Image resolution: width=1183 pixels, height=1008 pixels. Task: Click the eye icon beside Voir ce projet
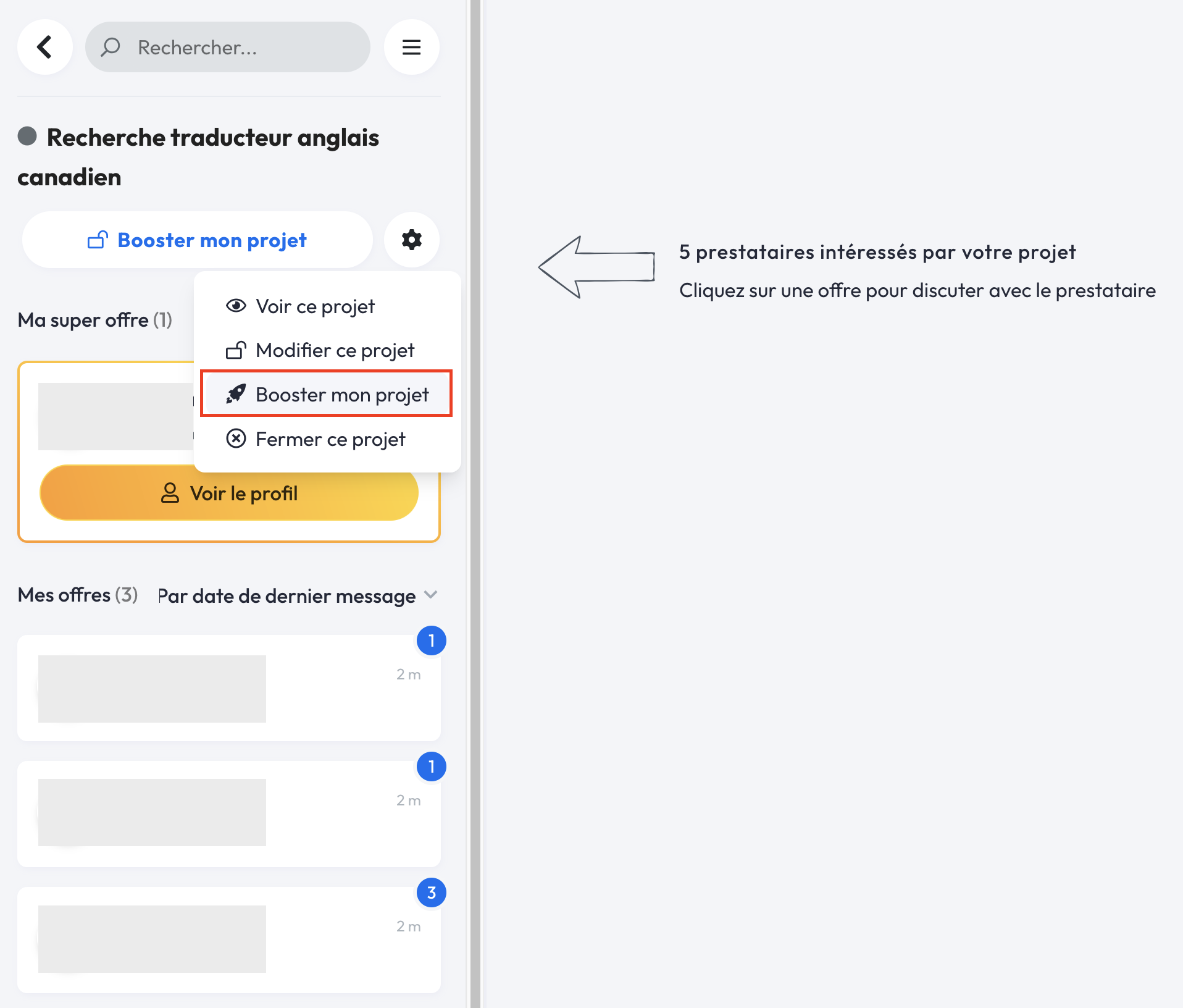[x=236, y=306]
